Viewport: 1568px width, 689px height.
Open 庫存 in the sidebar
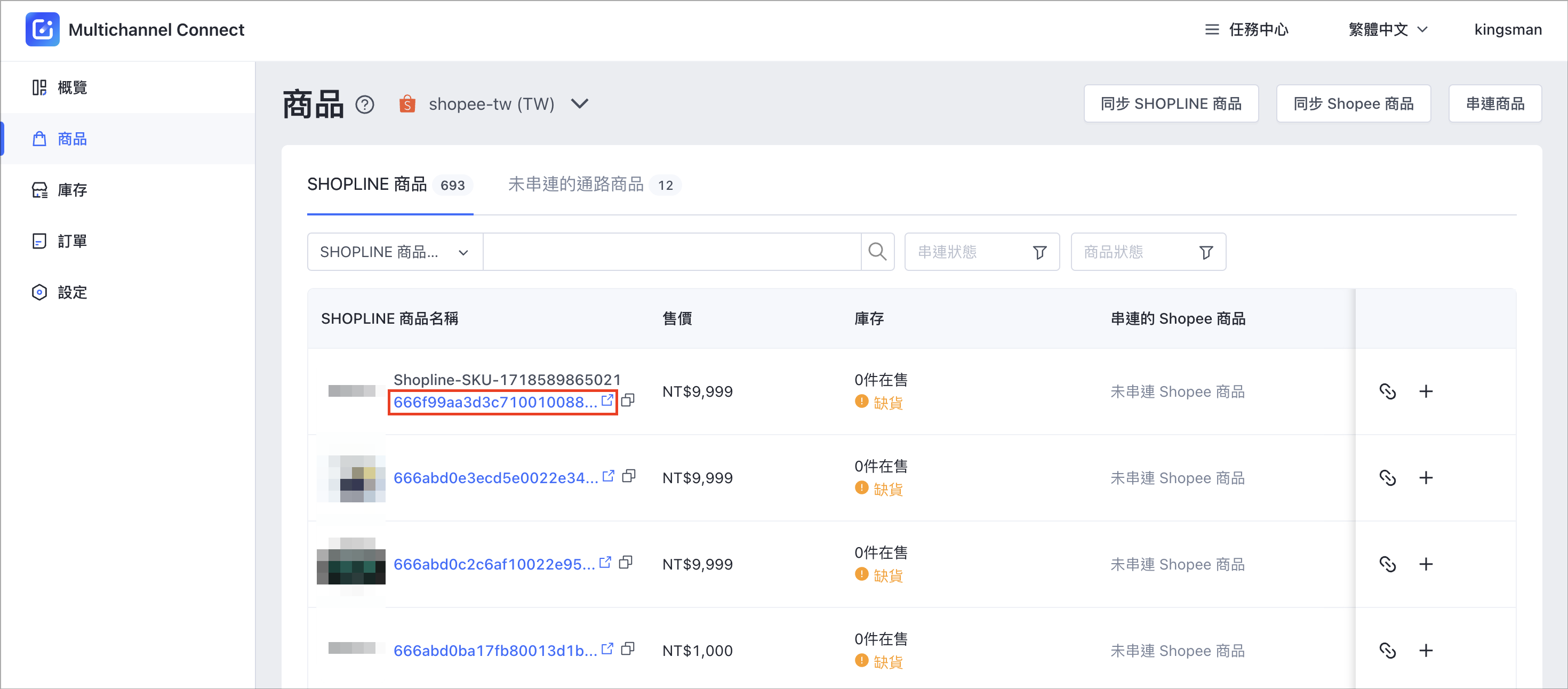tap(128, 190)
